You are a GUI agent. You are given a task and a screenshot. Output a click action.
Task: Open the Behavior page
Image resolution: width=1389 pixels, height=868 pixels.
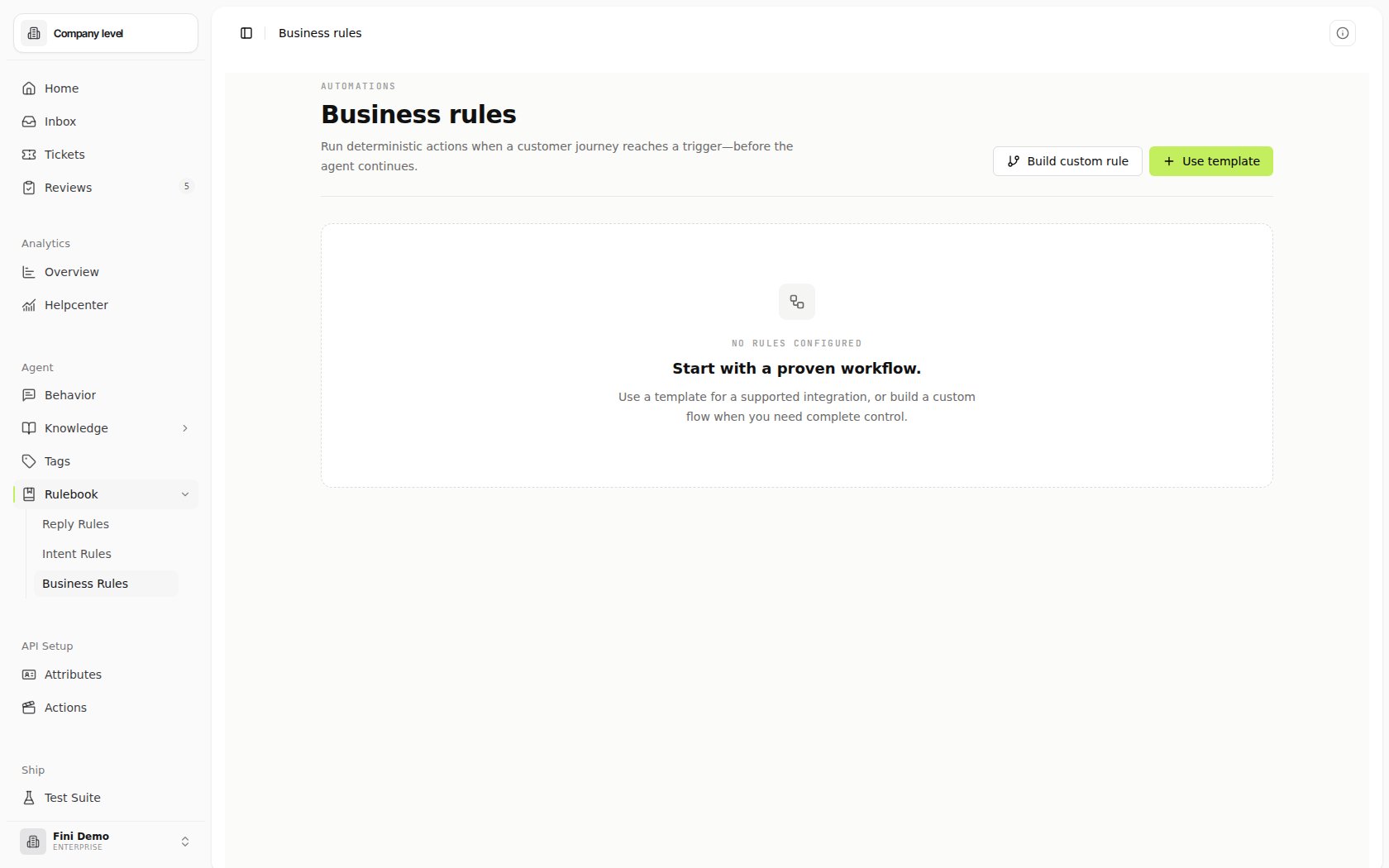pos(106,395)
